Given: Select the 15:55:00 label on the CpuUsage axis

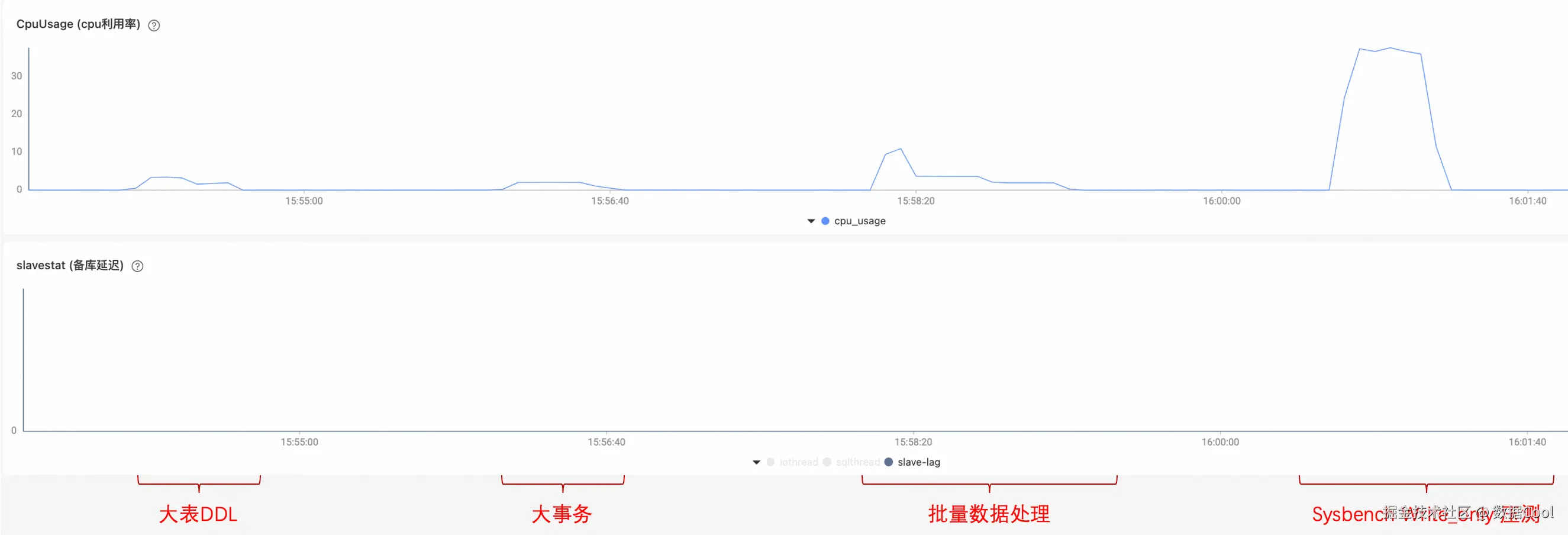Looking at the screenshot, I should click(304, 201).
